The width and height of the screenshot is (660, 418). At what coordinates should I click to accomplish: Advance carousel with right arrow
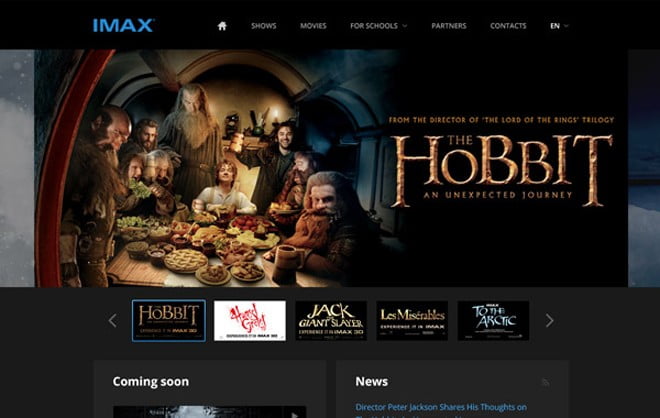[549, 321]
